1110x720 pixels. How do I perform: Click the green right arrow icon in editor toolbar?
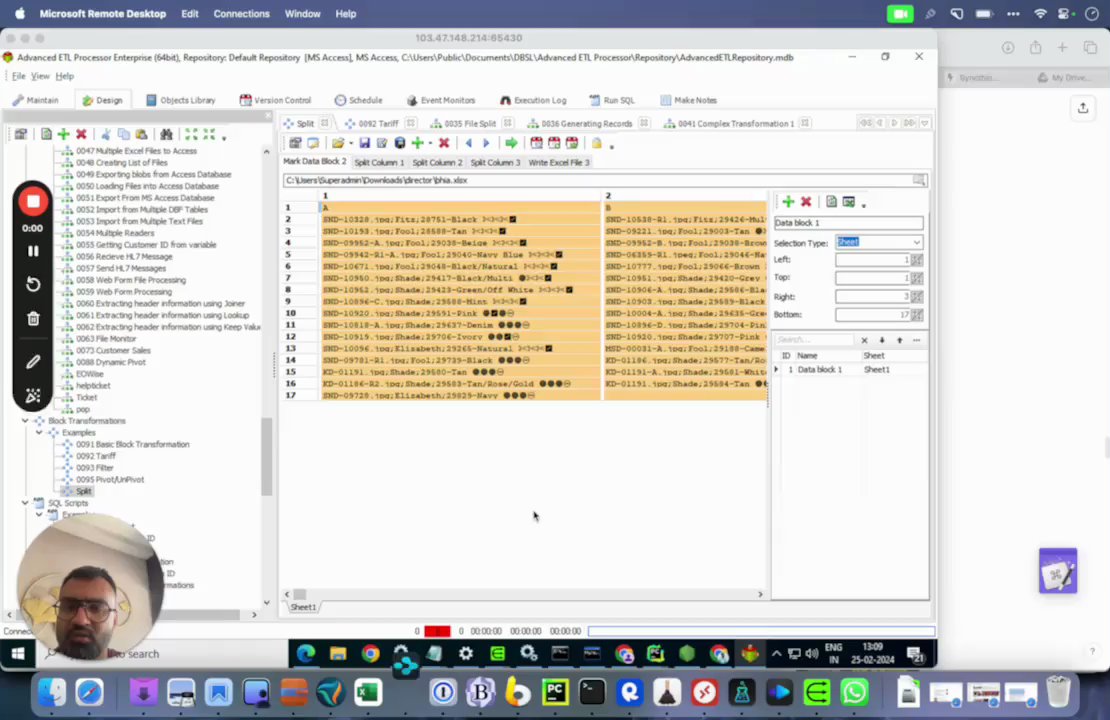511,143
